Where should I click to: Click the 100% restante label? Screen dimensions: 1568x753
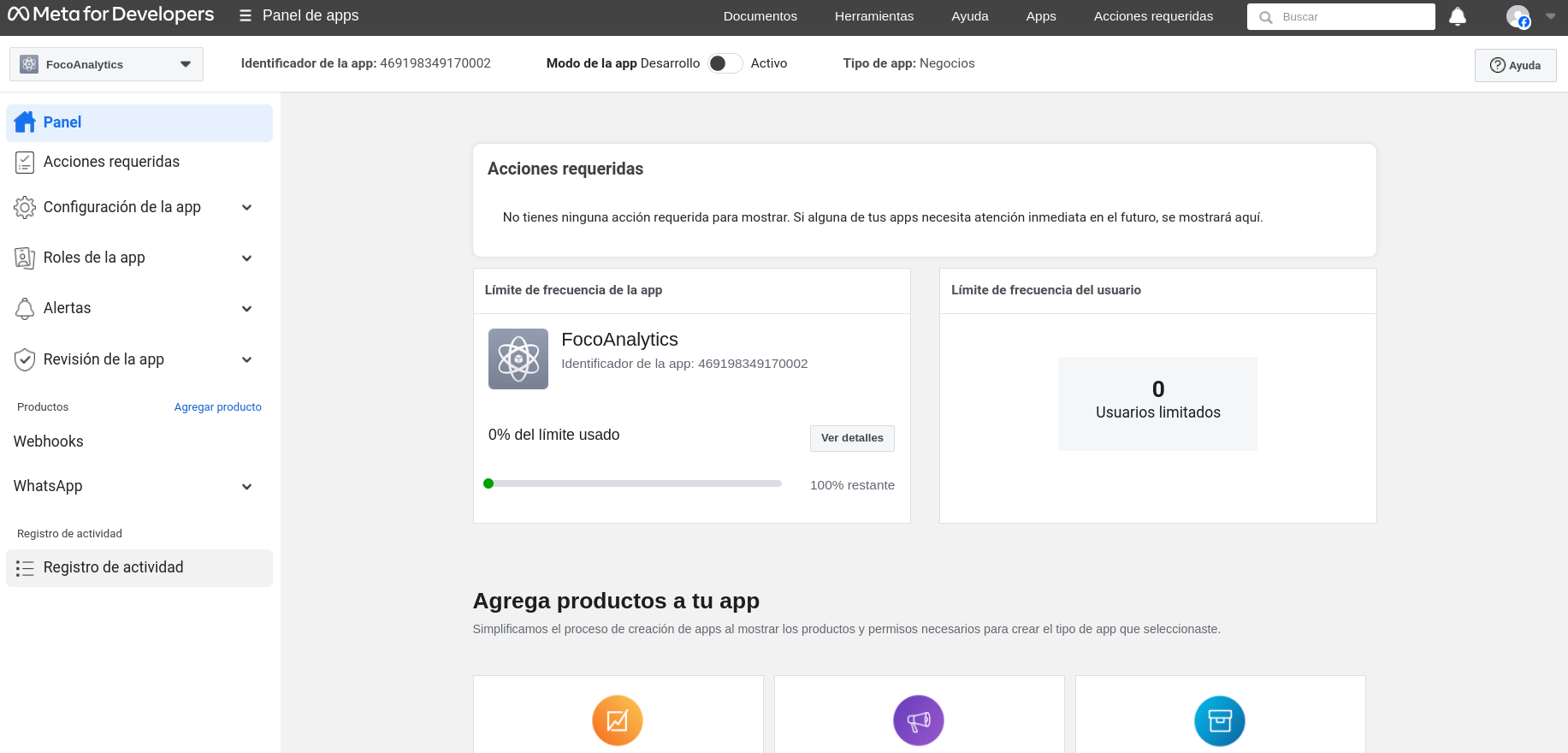click(x=852, y=485)
